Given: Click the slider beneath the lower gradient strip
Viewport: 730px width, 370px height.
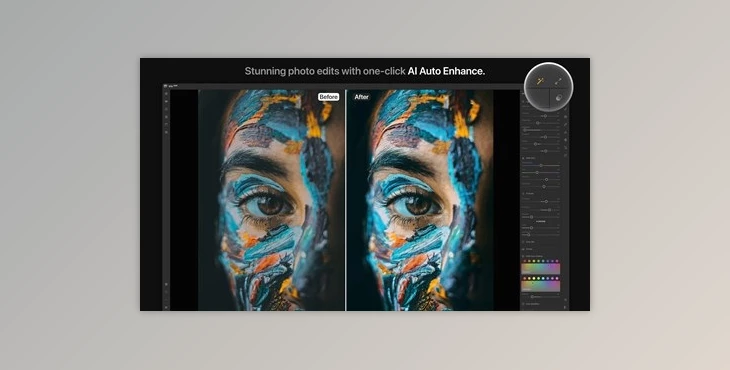Looking at the screenshot, I should [541, 297].
